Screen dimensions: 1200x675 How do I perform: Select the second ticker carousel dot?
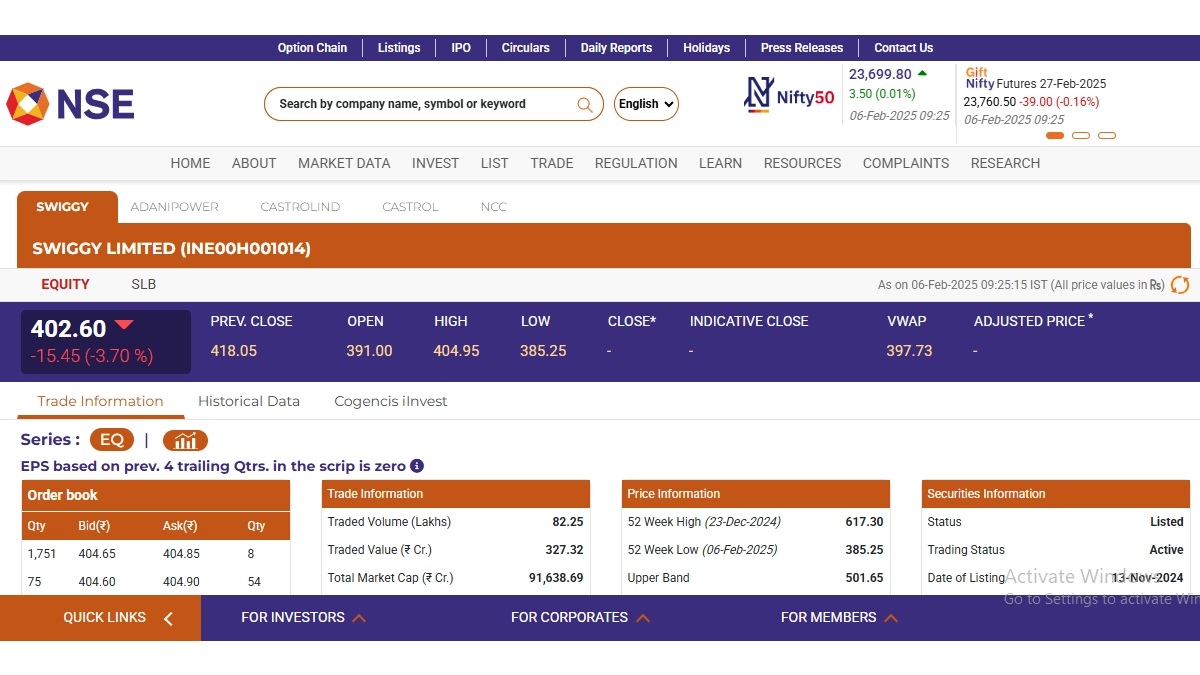pos(1081,135)
